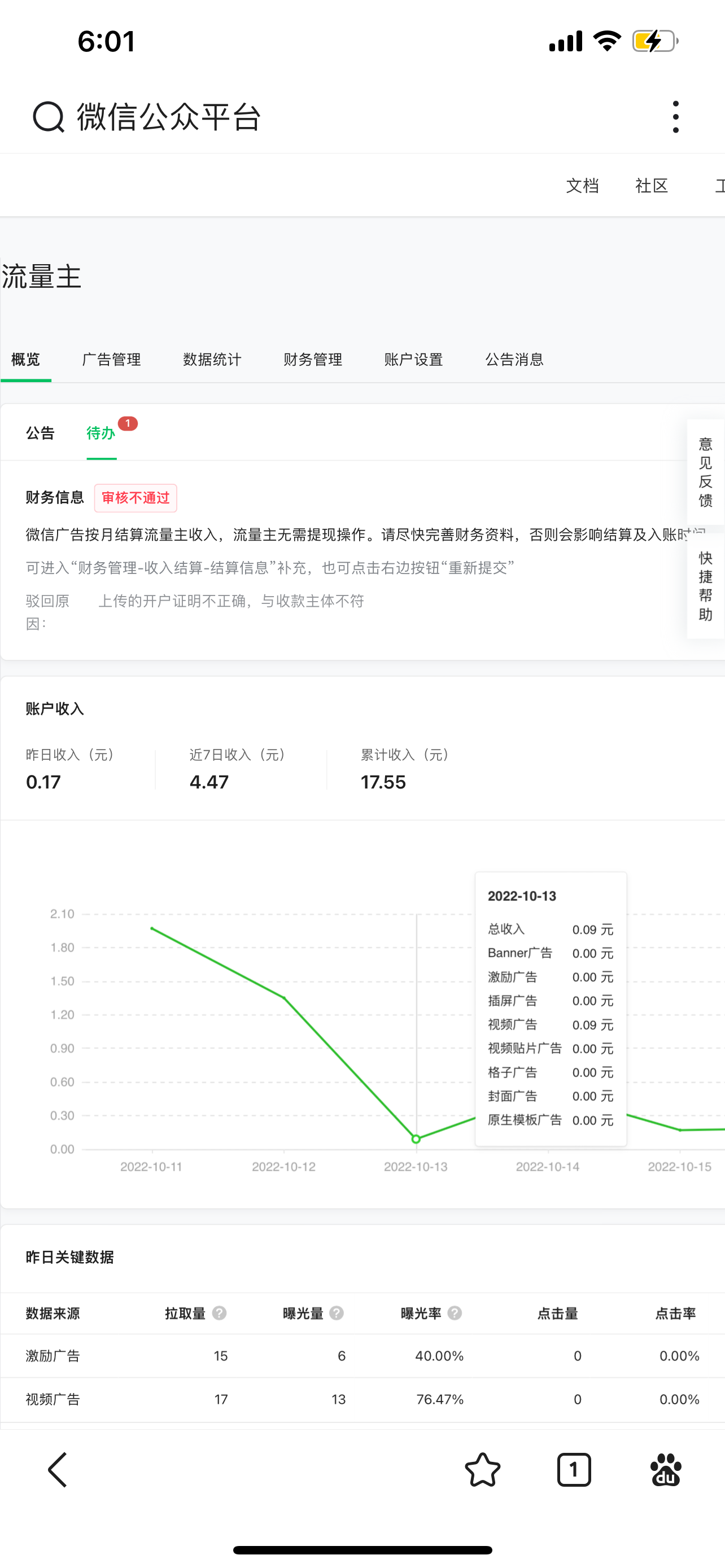Screen dimensions: 725x1568
Task: Switch to 公告消息 tab
Action: 514,360
